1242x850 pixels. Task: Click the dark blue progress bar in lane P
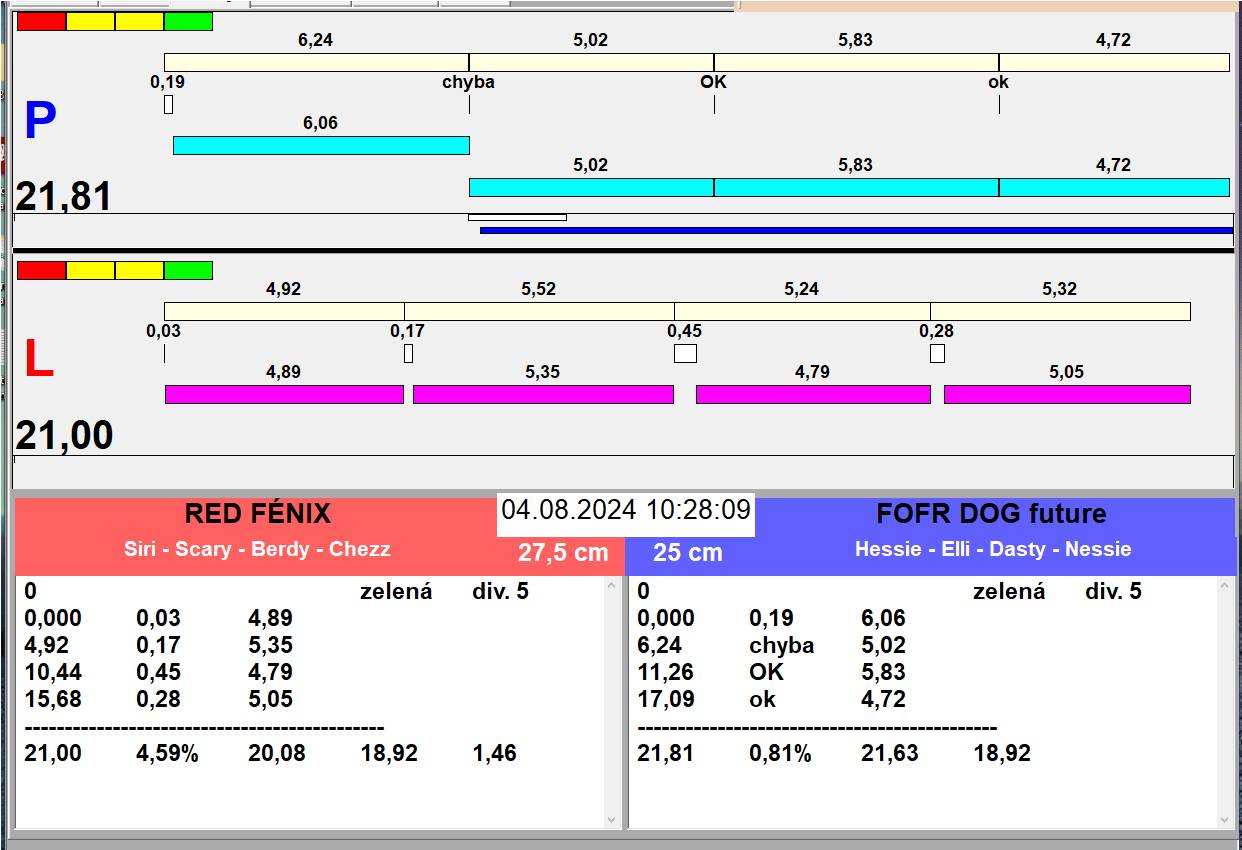click(x=856, y=230)
